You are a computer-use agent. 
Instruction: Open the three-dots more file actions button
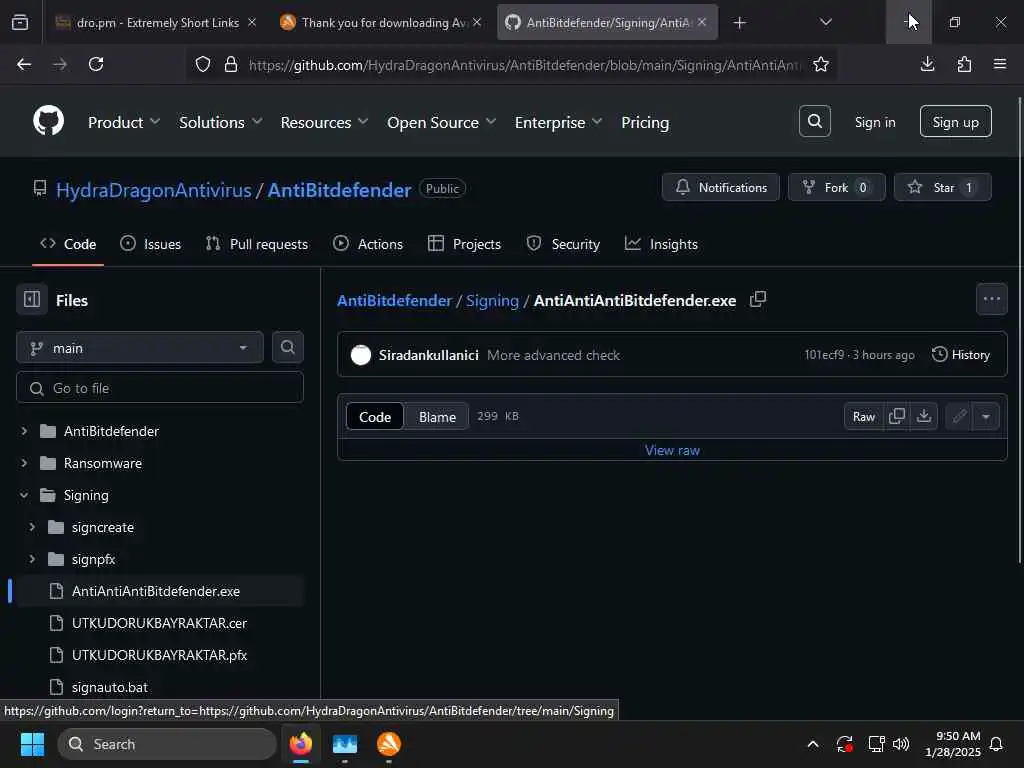point(991,299)
